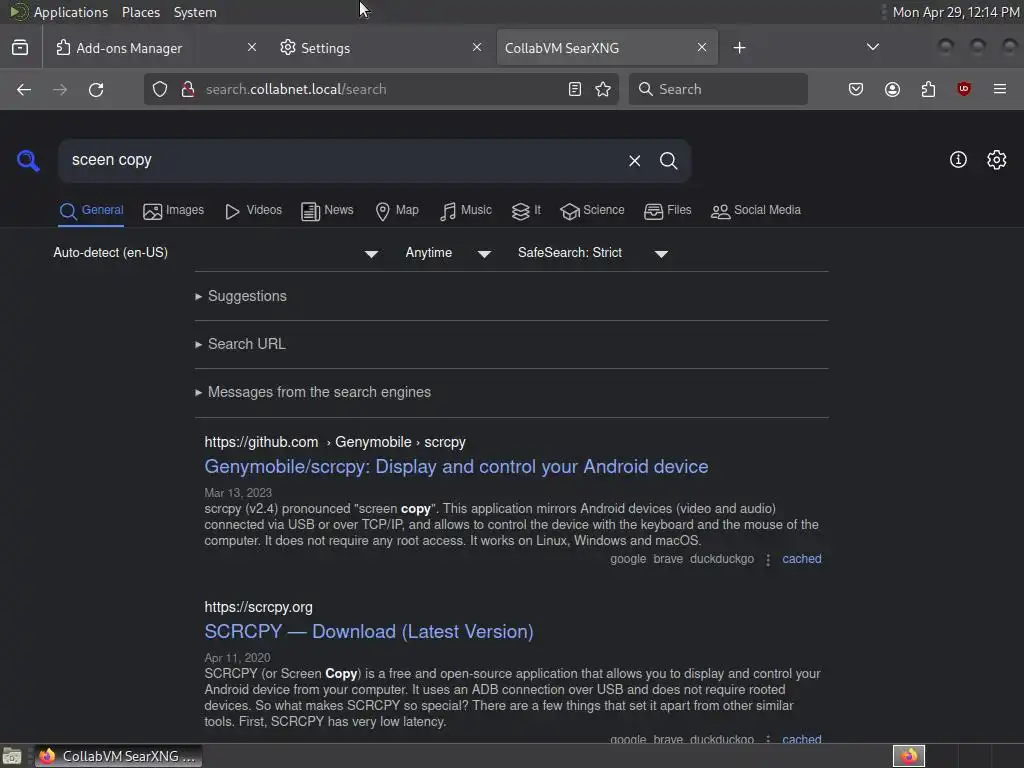Close the Settings tab

[x=477, y=47]
